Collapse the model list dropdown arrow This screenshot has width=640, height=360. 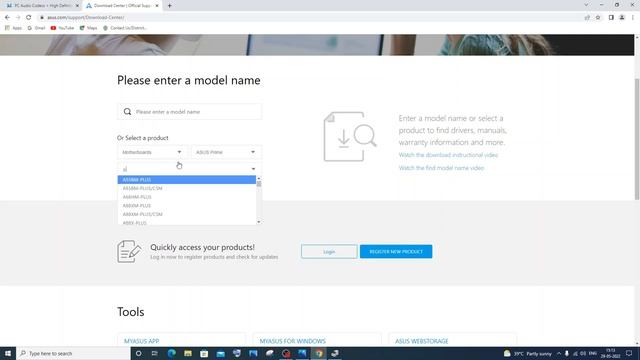point(253,169)
